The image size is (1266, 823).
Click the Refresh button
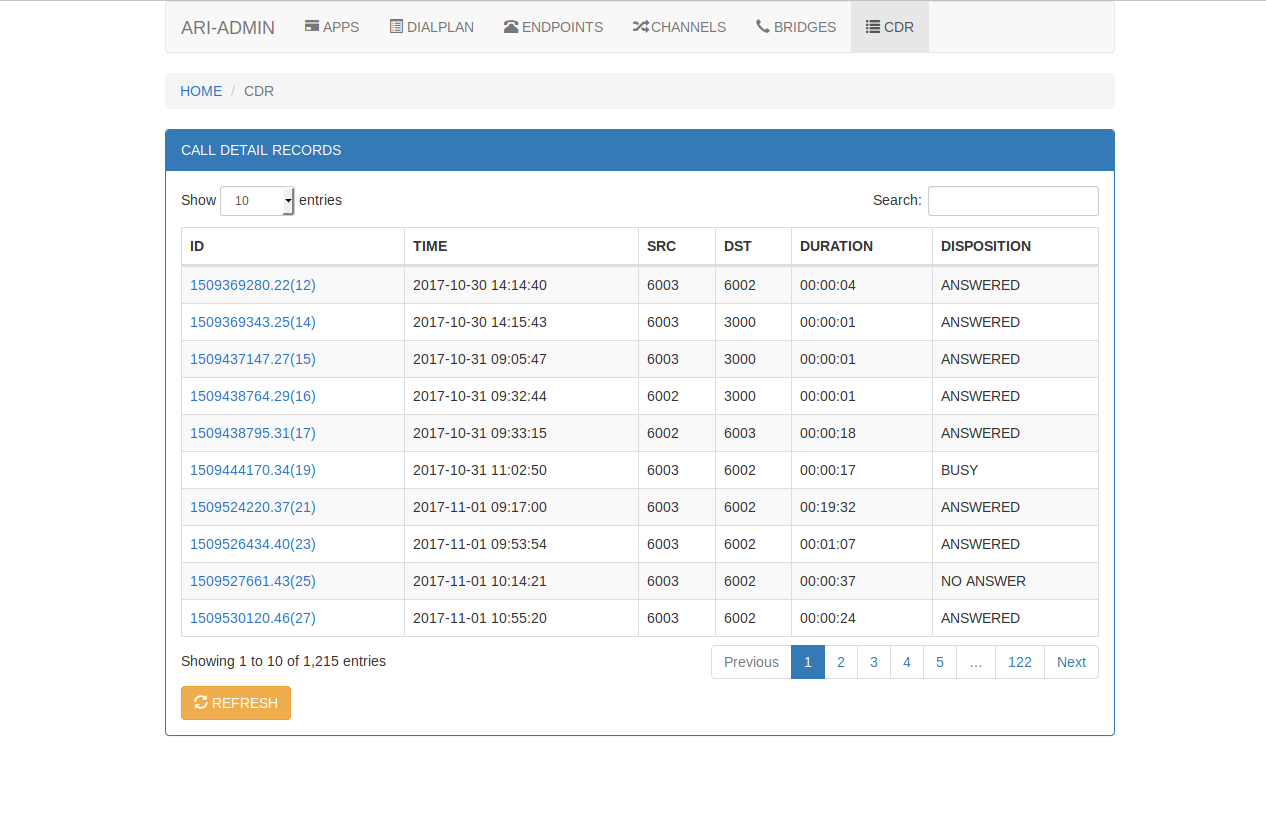(x=236, y=703)
